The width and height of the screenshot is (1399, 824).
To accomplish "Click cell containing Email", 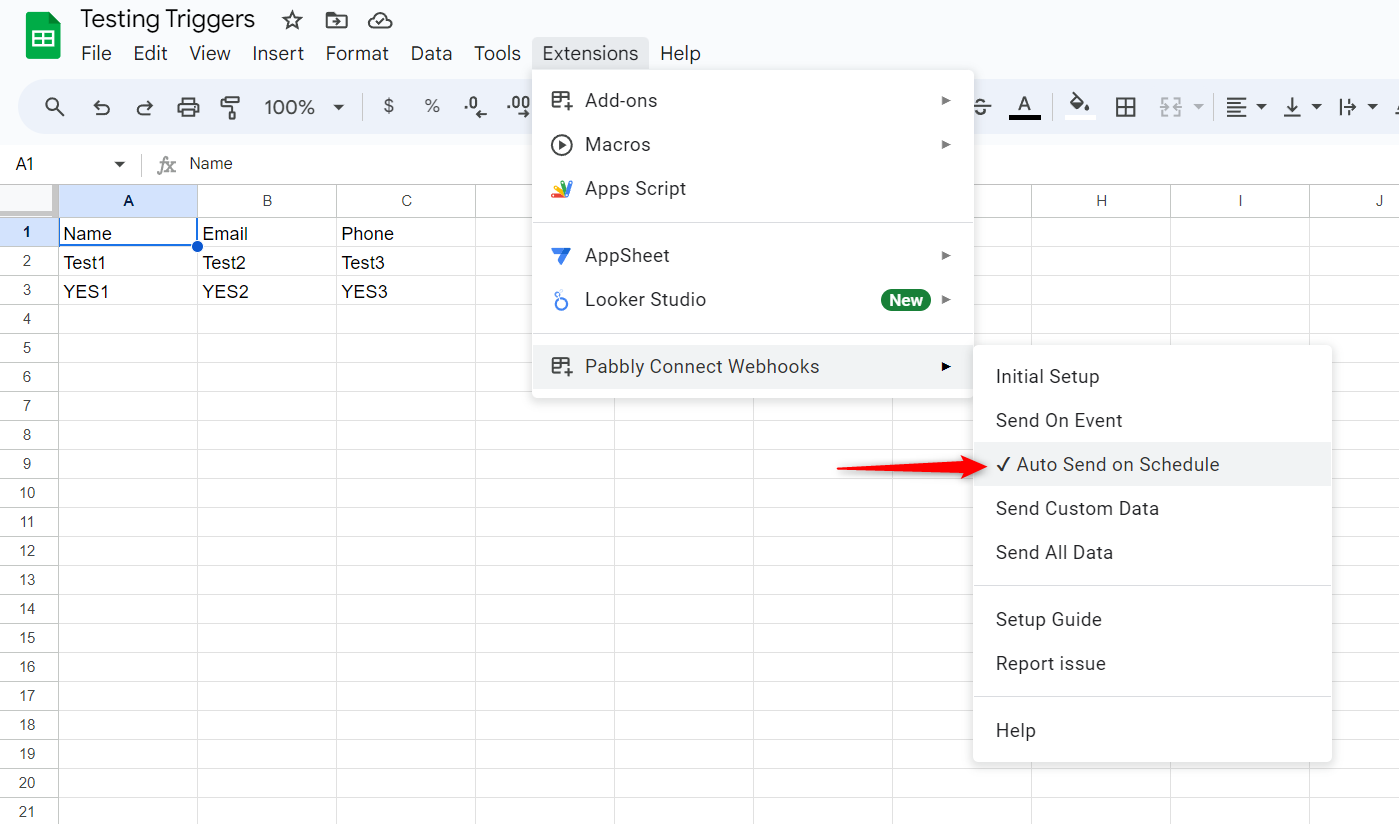I will coord(267,233).
